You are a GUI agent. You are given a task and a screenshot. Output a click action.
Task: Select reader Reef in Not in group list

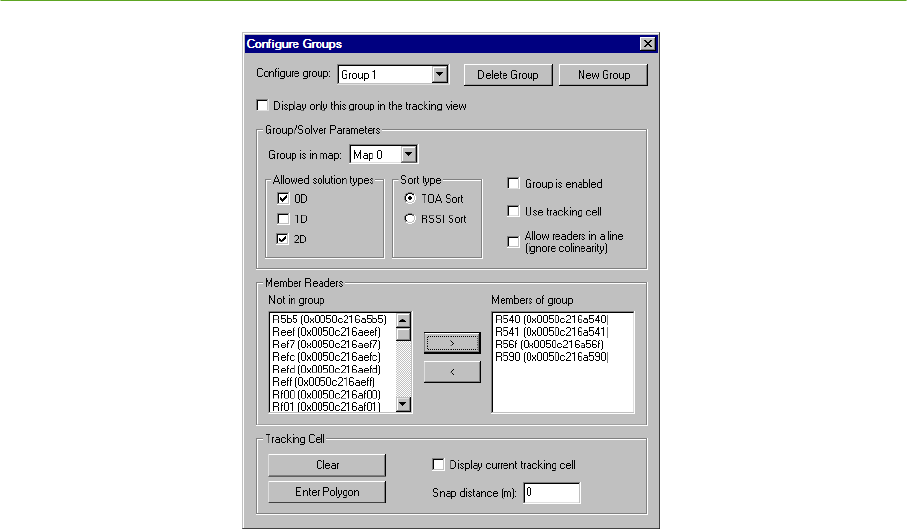click(x=333, y=332)
